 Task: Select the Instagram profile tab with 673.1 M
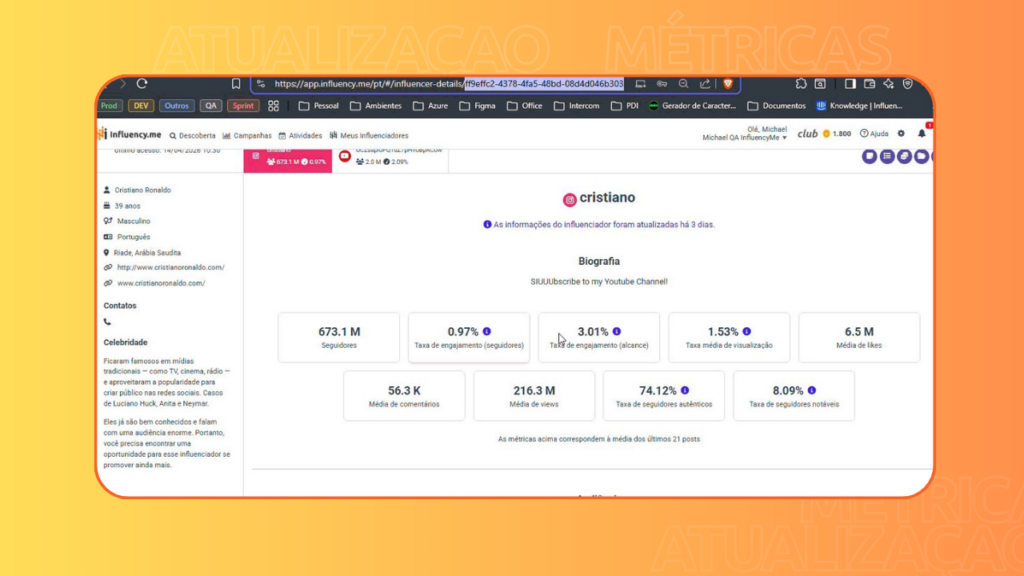click(x=288, y=161)
